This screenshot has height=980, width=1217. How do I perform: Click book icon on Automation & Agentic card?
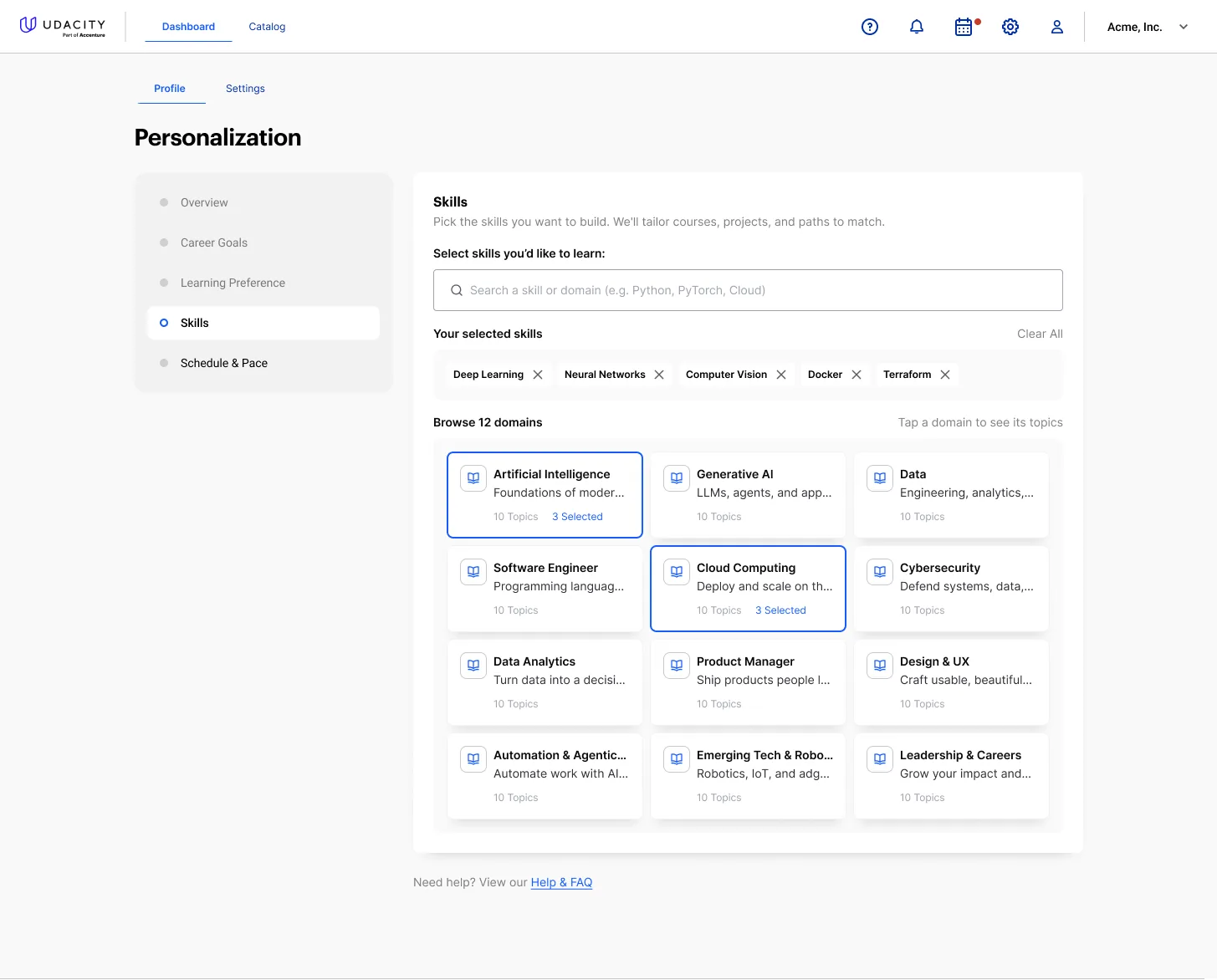click(x=473, y=759)
